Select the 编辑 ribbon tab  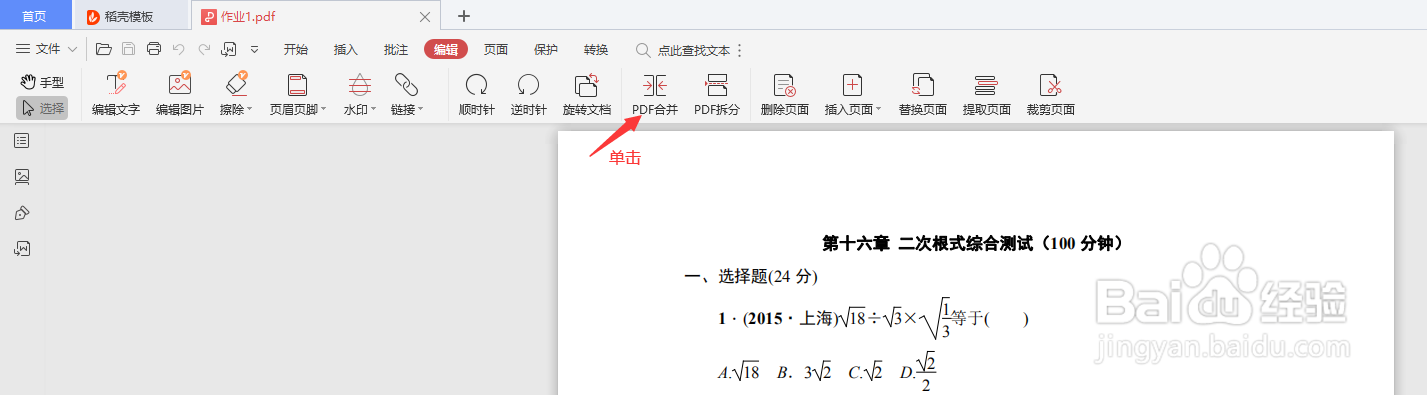(x=446, y=50)
